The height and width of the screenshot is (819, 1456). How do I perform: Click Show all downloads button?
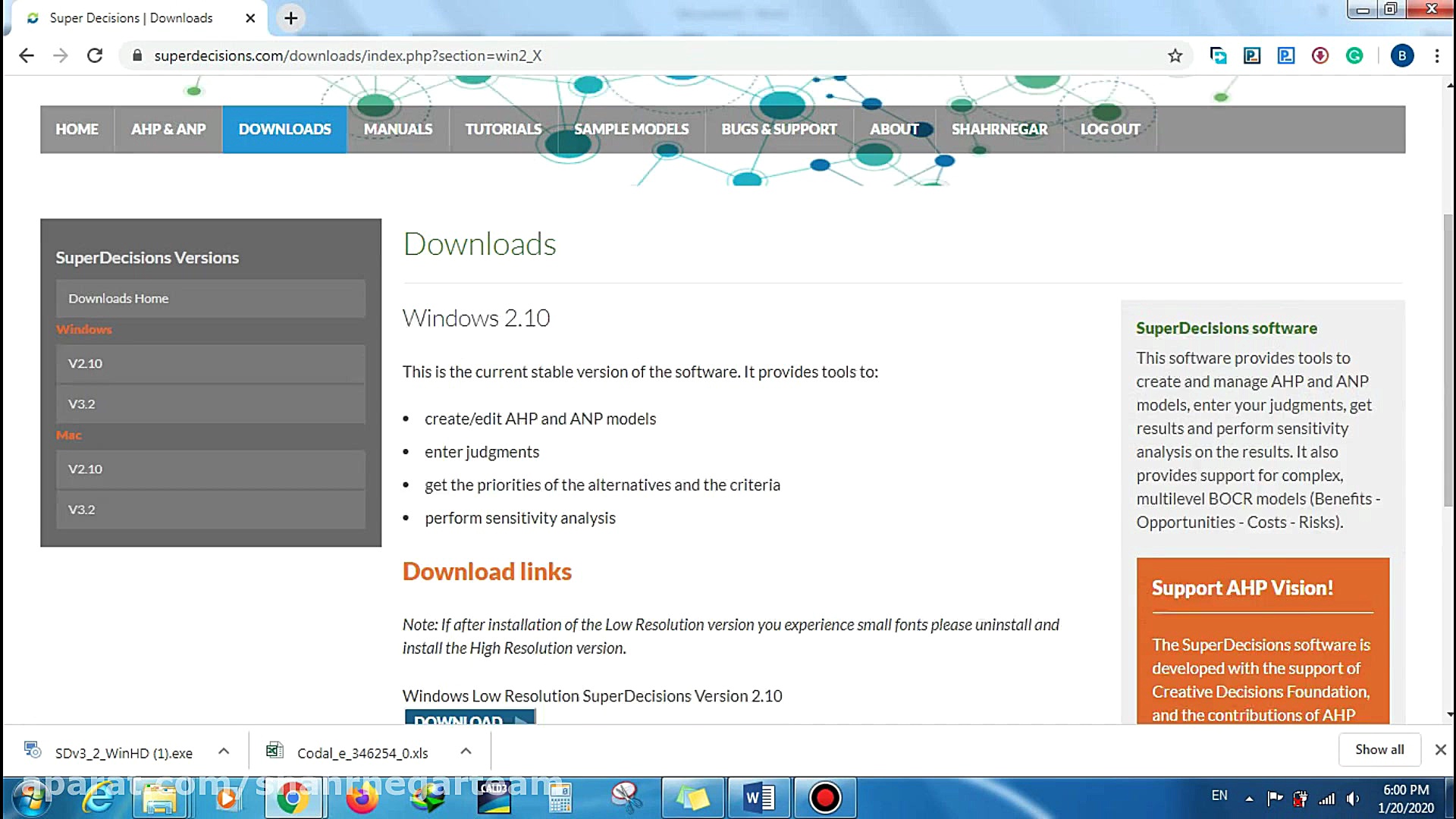1379,749
